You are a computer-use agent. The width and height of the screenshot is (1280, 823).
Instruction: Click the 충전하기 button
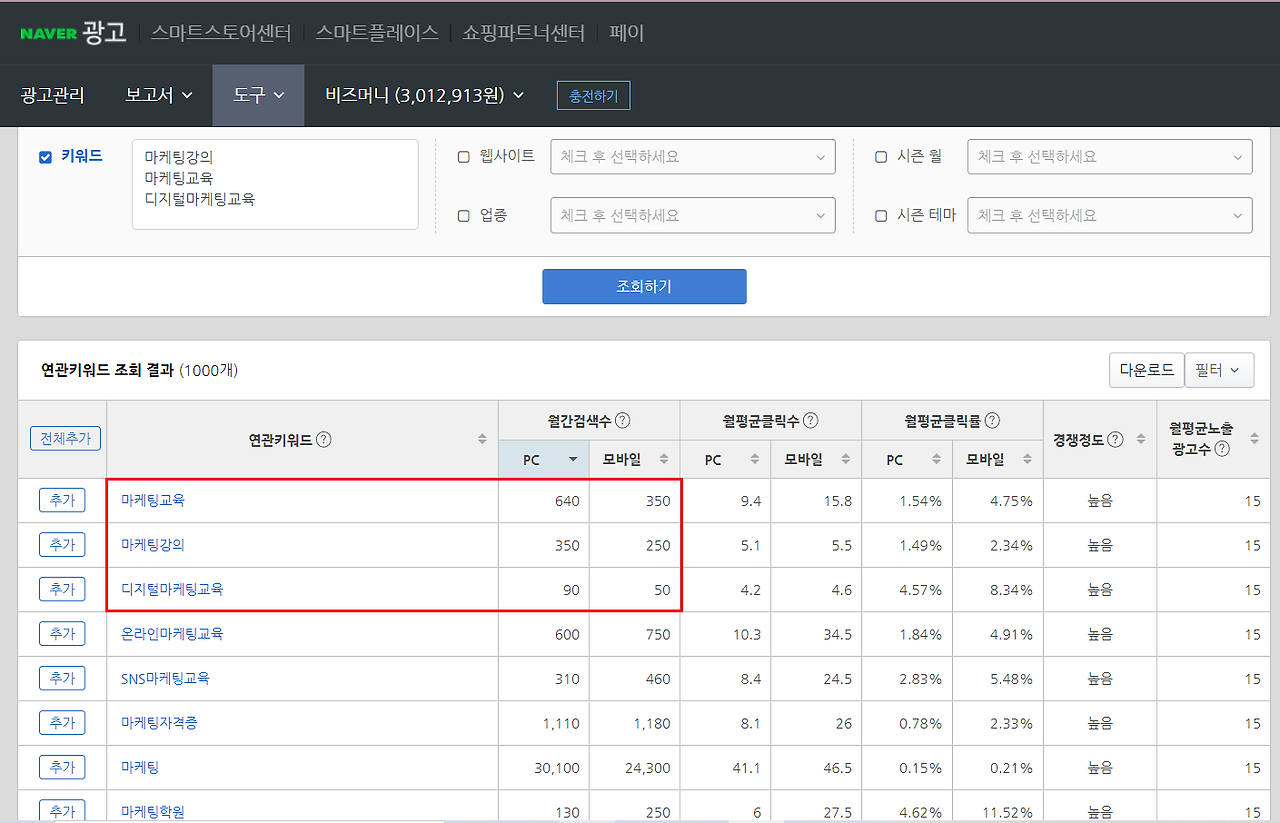coord(594,96)
